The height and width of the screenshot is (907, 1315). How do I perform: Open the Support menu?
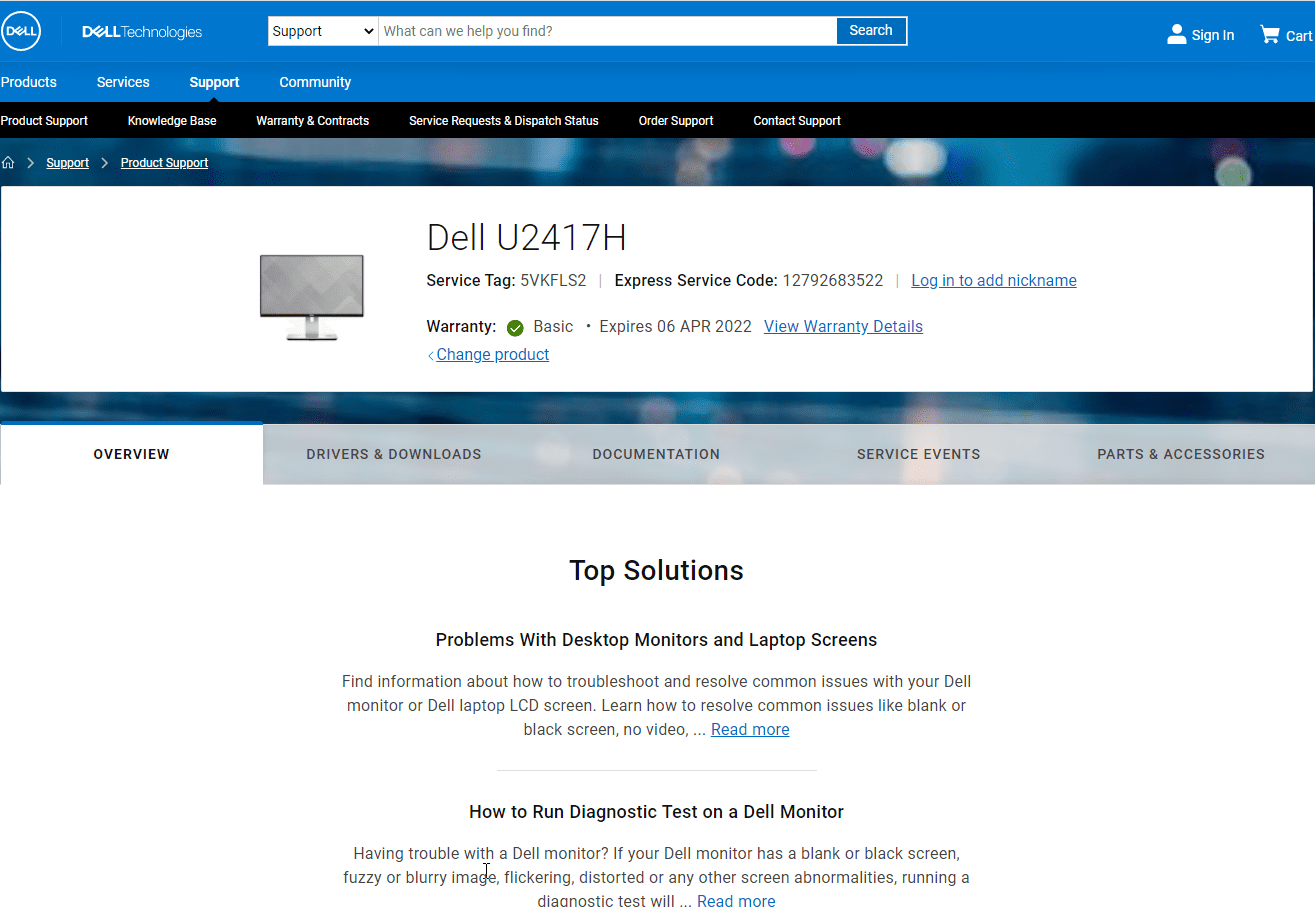tap(215, 82)
